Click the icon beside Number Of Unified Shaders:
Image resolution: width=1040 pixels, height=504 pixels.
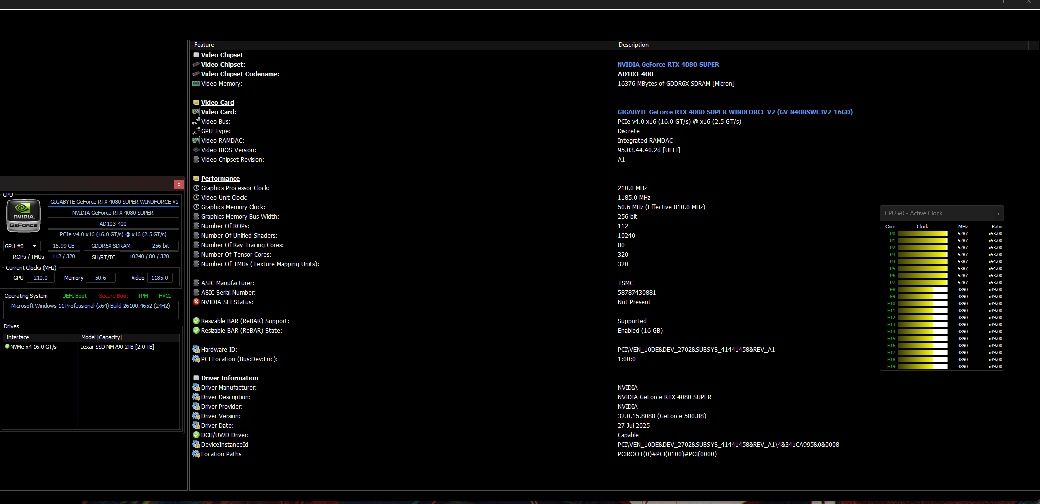click(x=196, y=235)
